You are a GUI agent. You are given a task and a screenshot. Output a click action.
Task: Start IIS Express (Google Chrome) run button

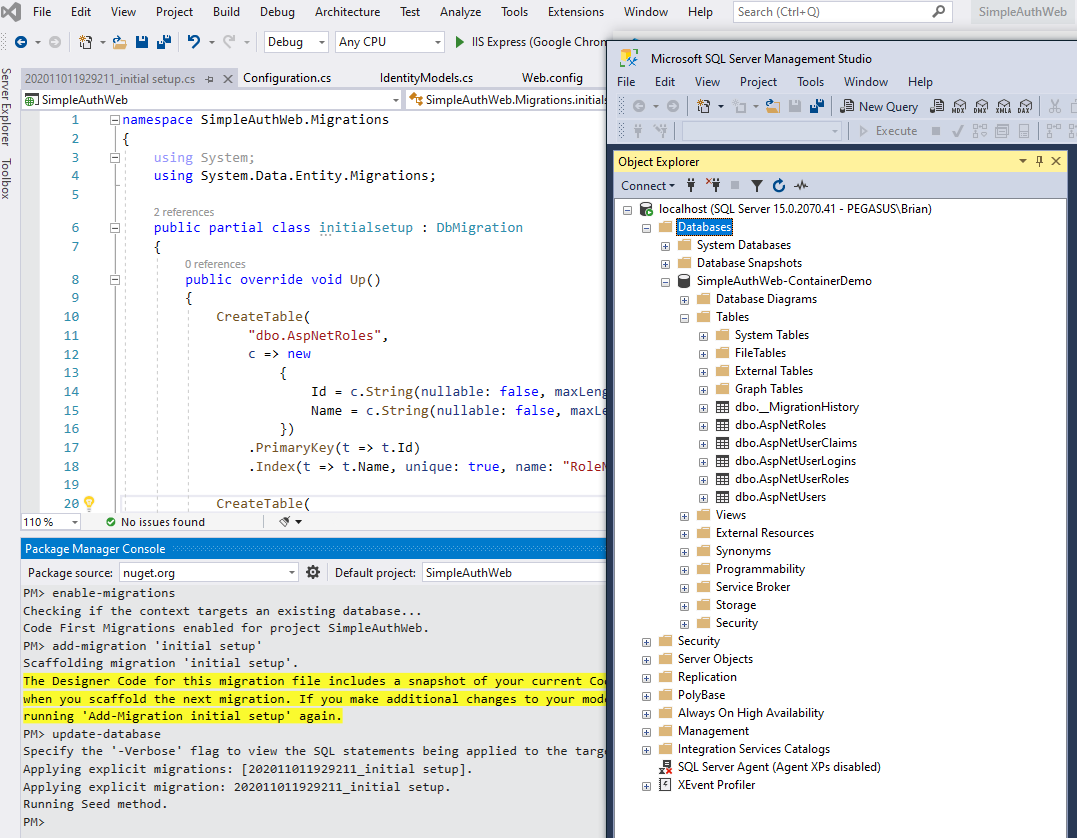(530, 42)
